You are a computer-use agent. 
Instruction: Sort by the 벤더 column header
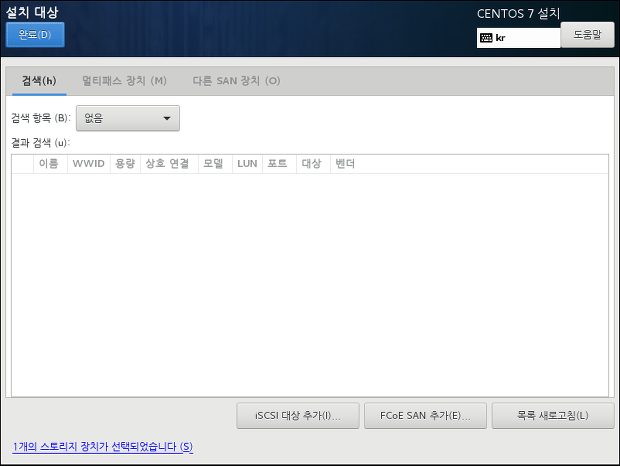point(345,164)
